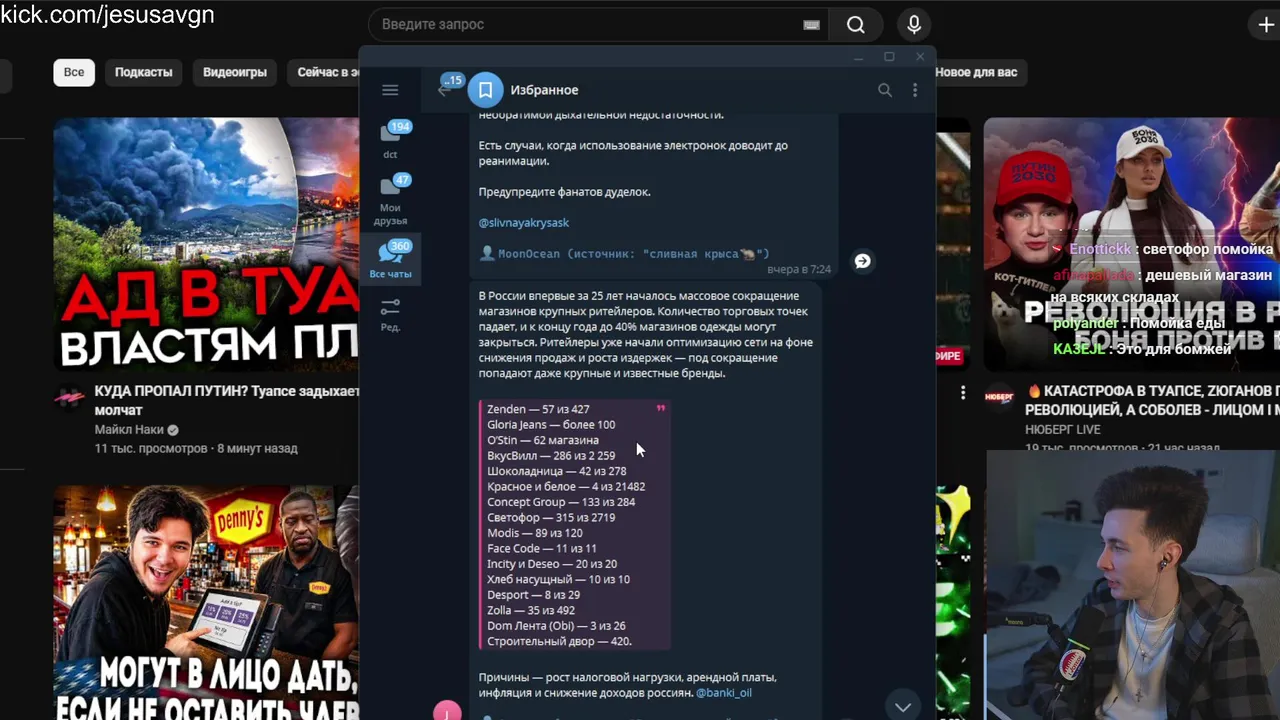Click the вчера в 7:24 timestamp
Viewport: 1280px width, 720px height.
click(x=799, y=269)
